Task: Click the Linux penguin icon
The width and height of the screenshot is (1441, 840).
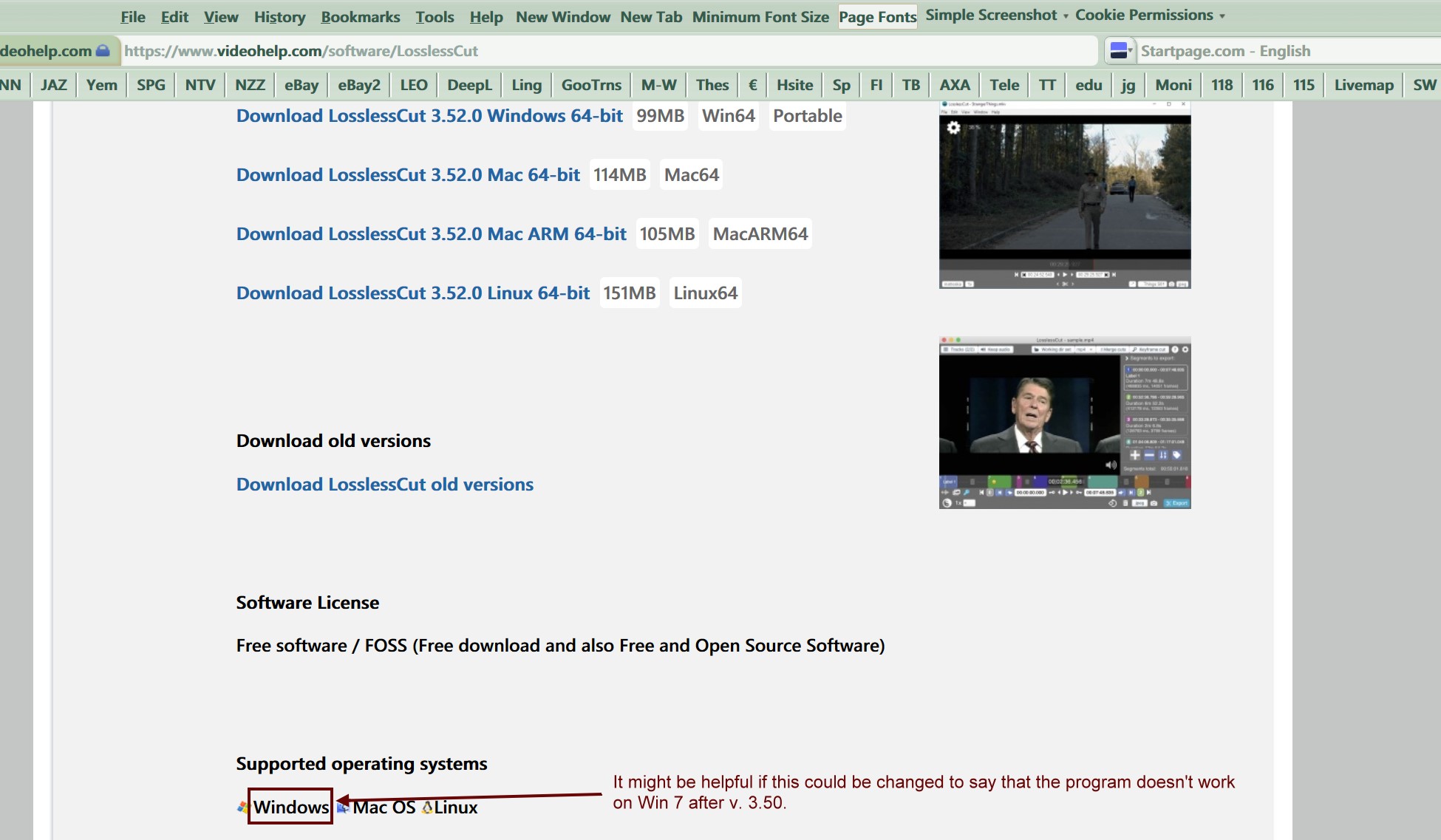Action: (427, 807)
